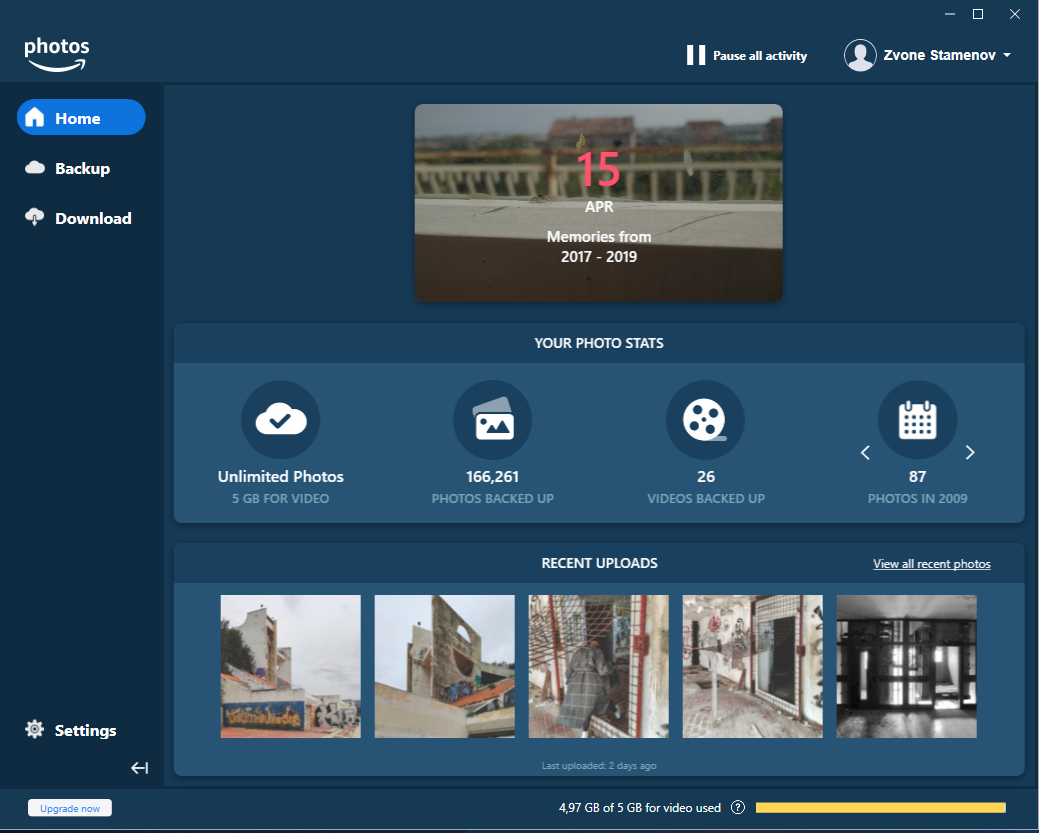The image size is (1039, 833).
Task: Select the Home sidebar icon
Action: click(x=35, y=117)
